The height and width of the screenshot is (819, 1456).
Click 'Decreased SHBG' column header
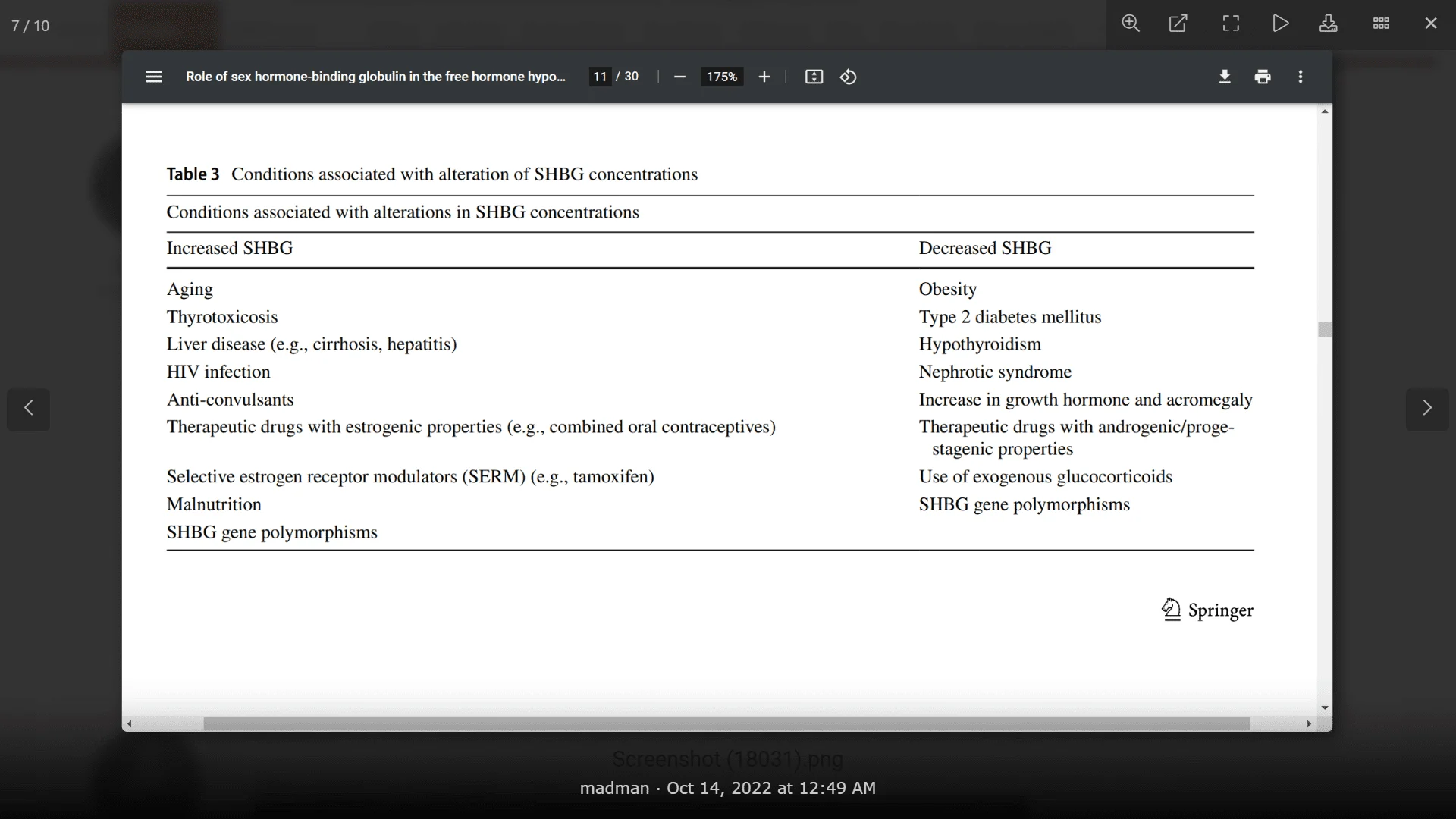(985, 248)
